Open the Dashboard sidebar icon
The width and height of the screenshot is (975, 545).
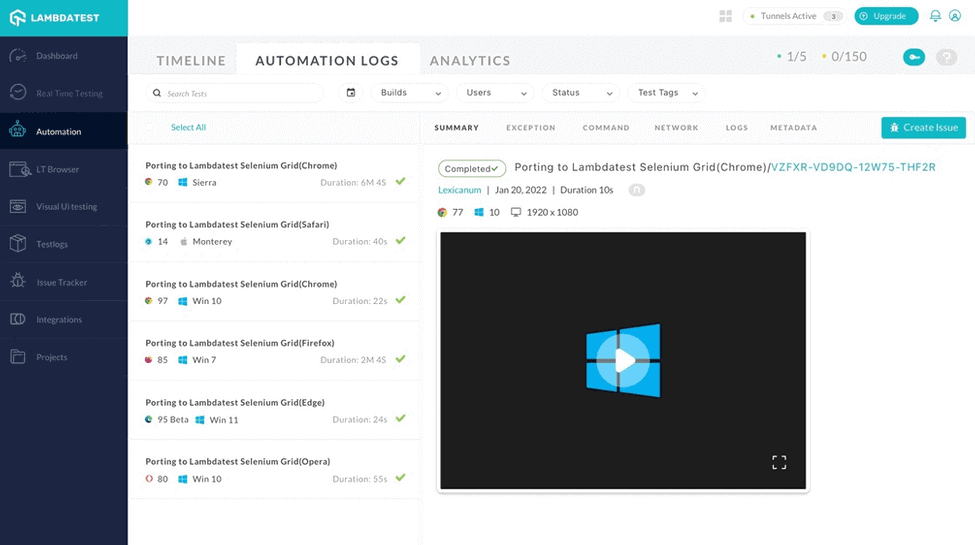point(18,56)
